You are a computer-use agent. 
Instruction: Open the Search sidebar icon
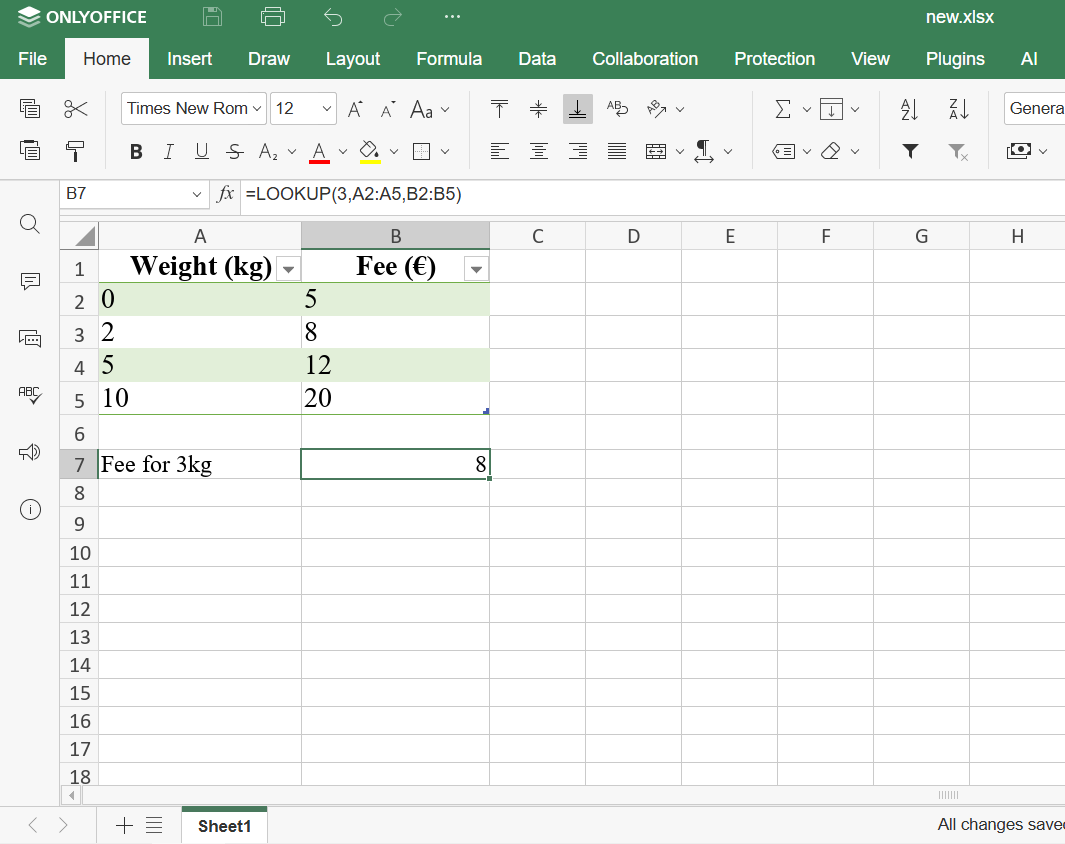[x=30, y=223]
